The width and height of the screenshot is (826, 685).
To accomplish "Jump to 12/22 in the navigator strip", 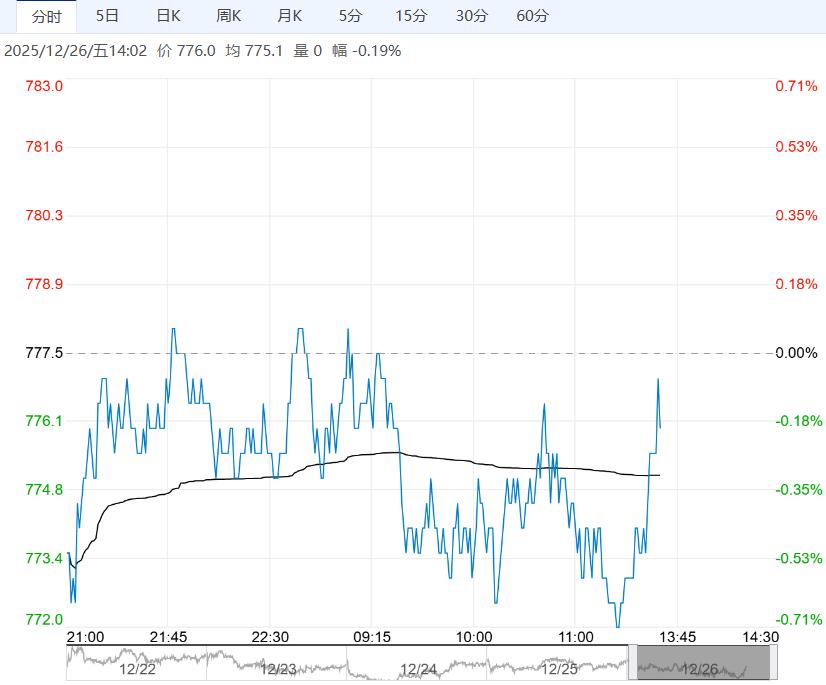I will pyautogui.click(x=137, y=669).
